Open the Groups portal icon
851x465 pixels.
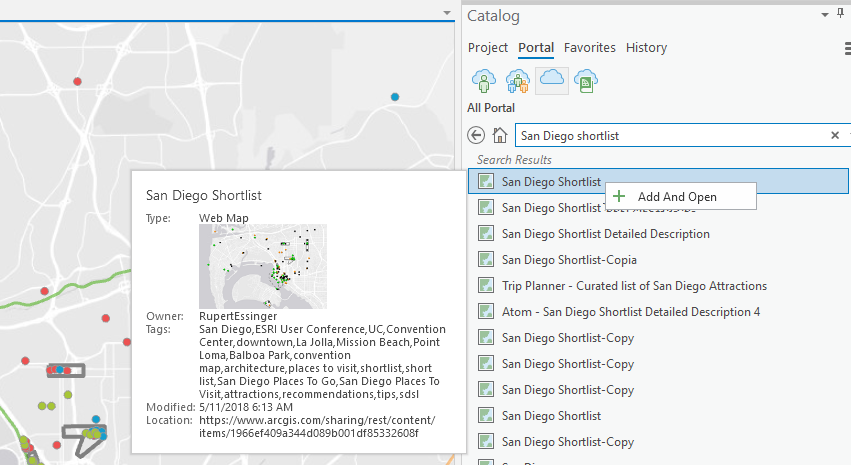point(517,81)
